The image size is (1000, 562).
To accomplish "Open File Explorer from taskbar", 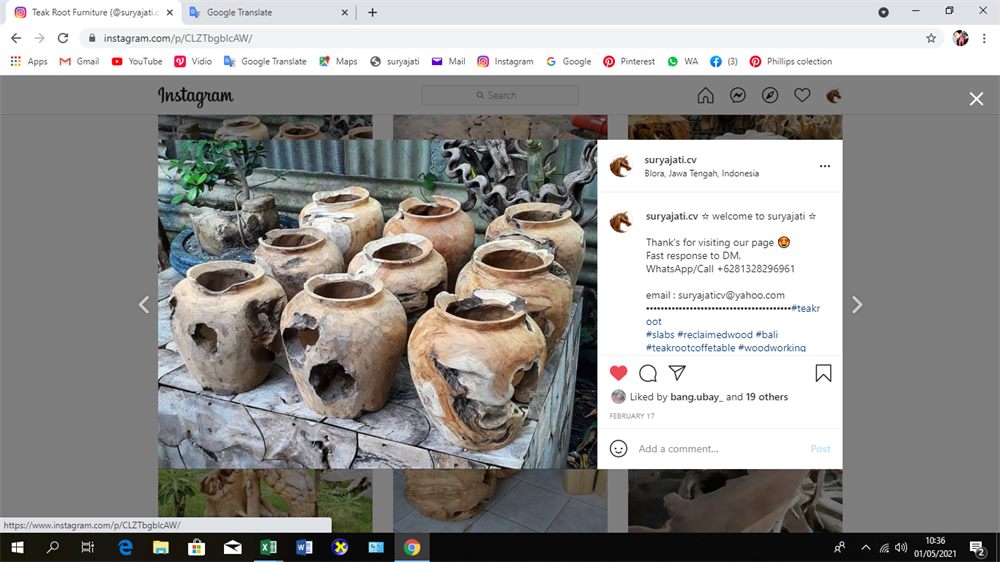I will click(161, 547).
